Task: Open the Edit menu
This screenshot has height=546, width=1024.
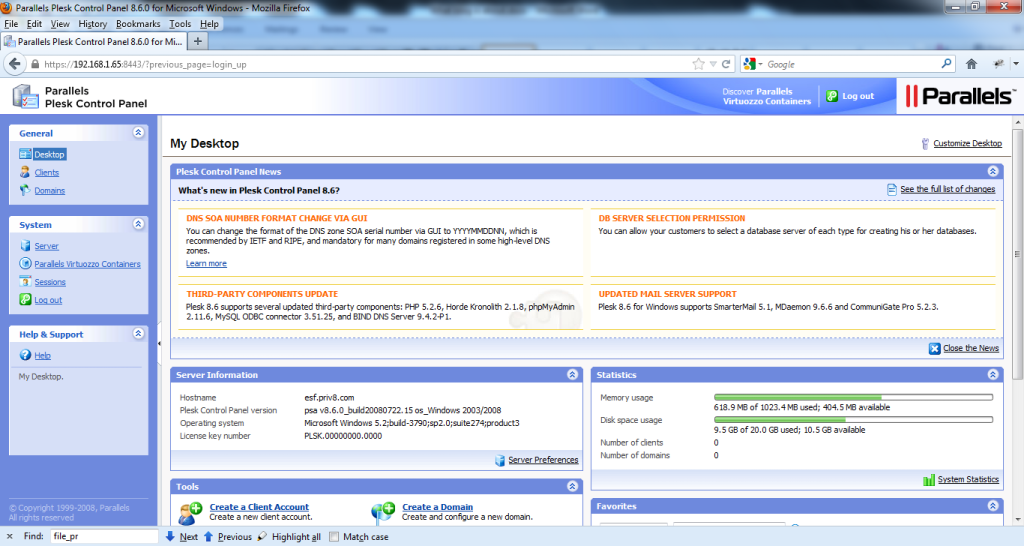Action: tap(34, 24)
